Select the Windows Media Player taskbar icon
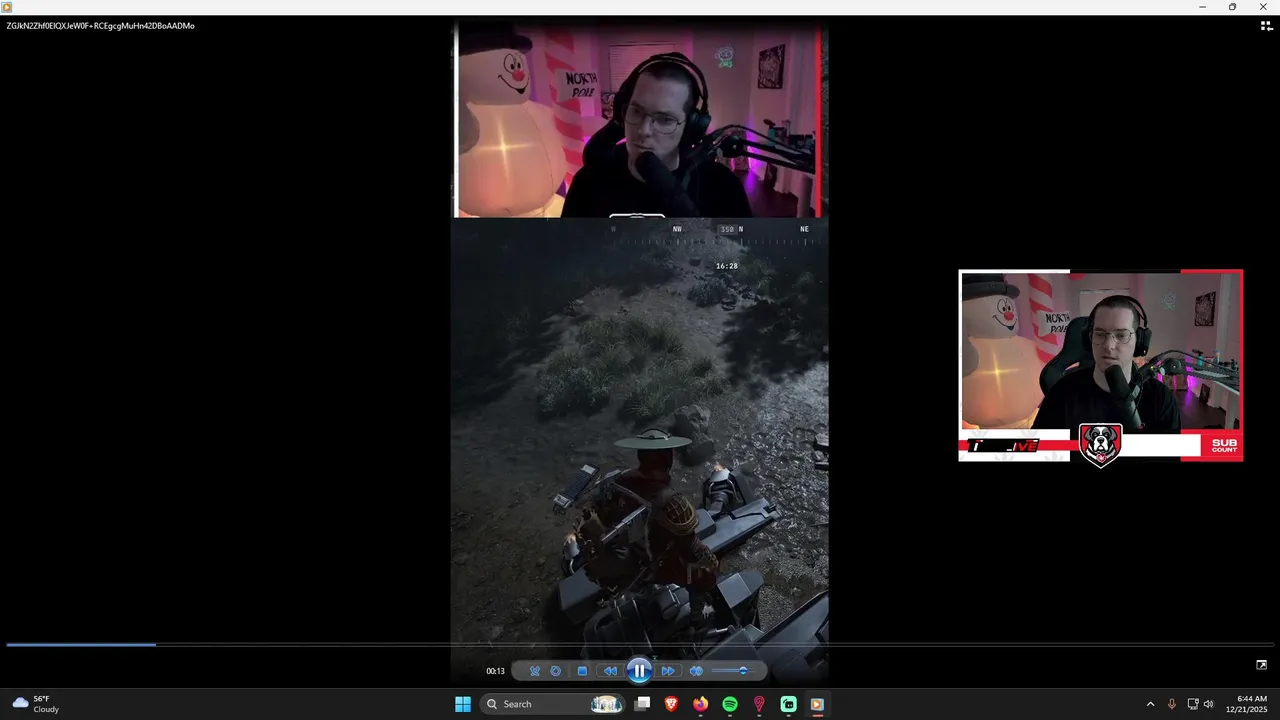 tap(817, 704)
